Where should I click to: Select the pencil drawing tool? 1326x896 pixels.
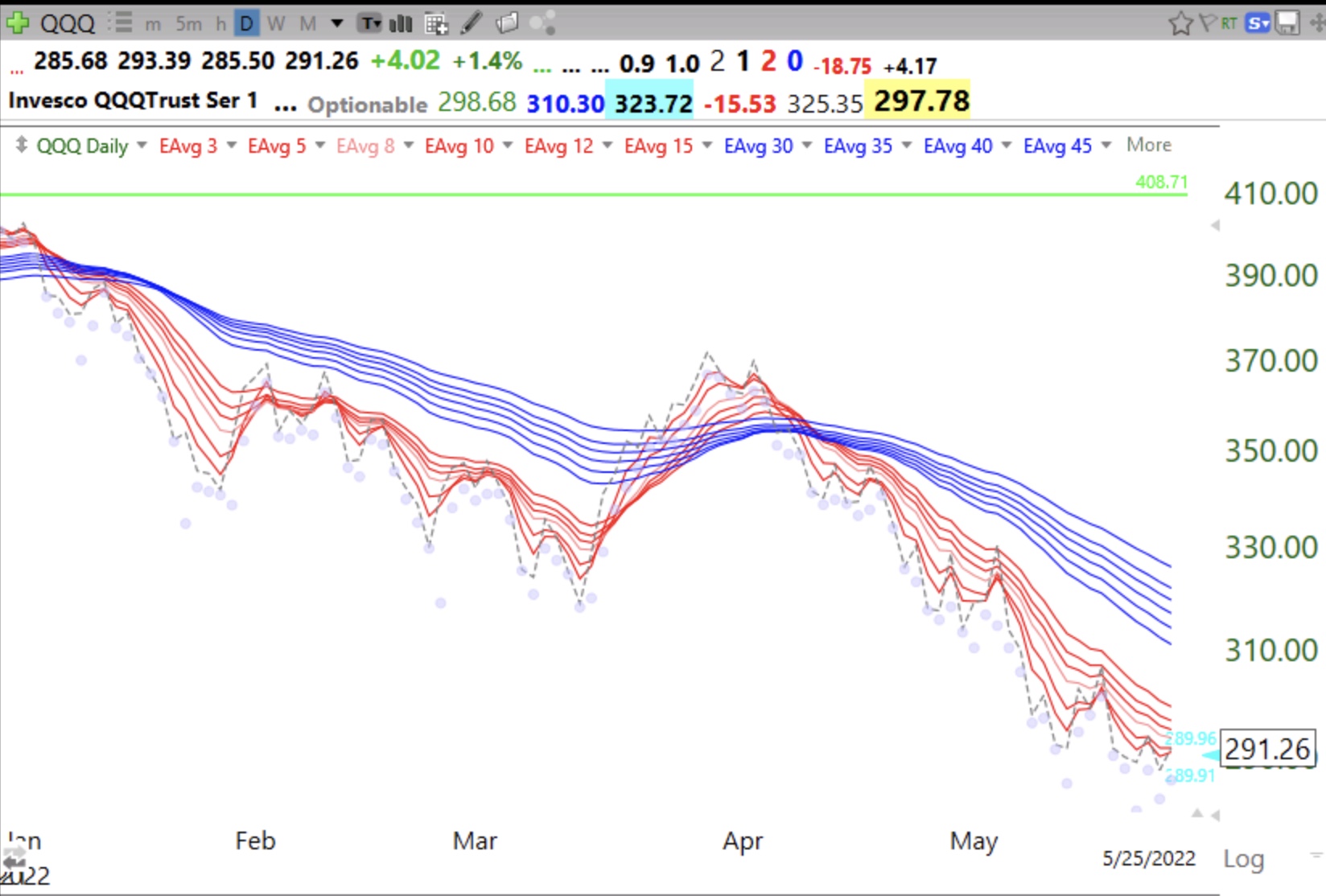pyautogui.click(x=472, y=23)
